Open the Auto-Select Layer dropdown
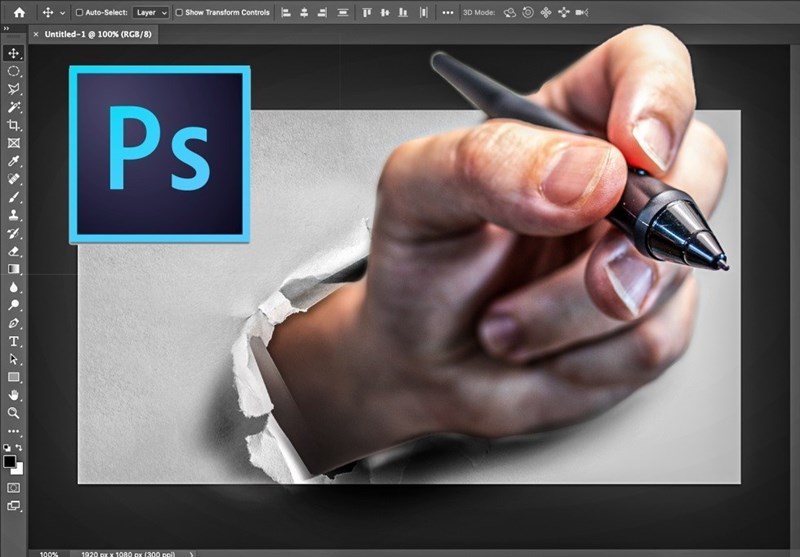Screen dimensions: 800x557 151,12
